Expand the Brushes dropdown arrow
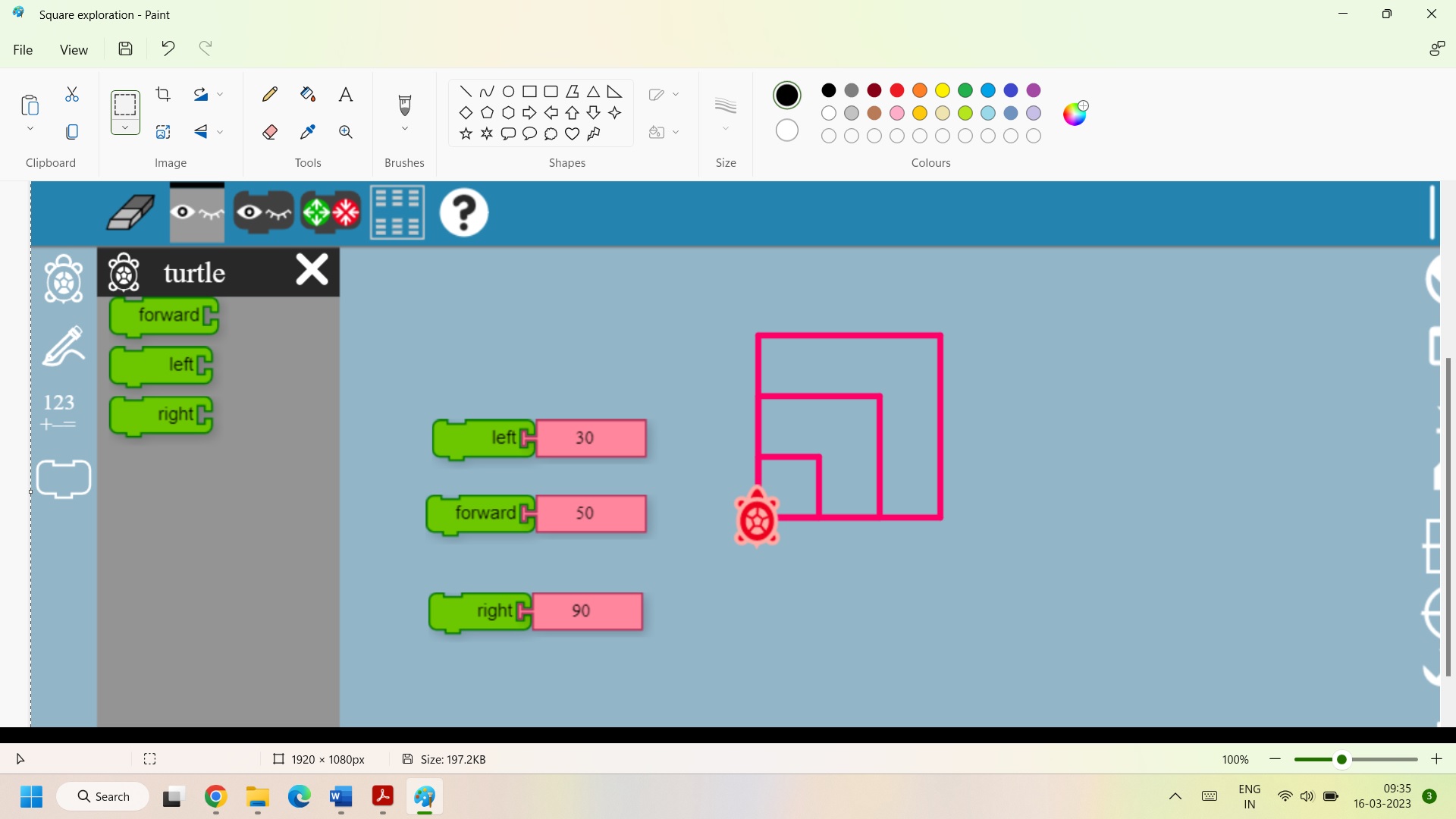The height and width of the screenshot is (819, 1456). pyautogui.click(x=405, y=129)
